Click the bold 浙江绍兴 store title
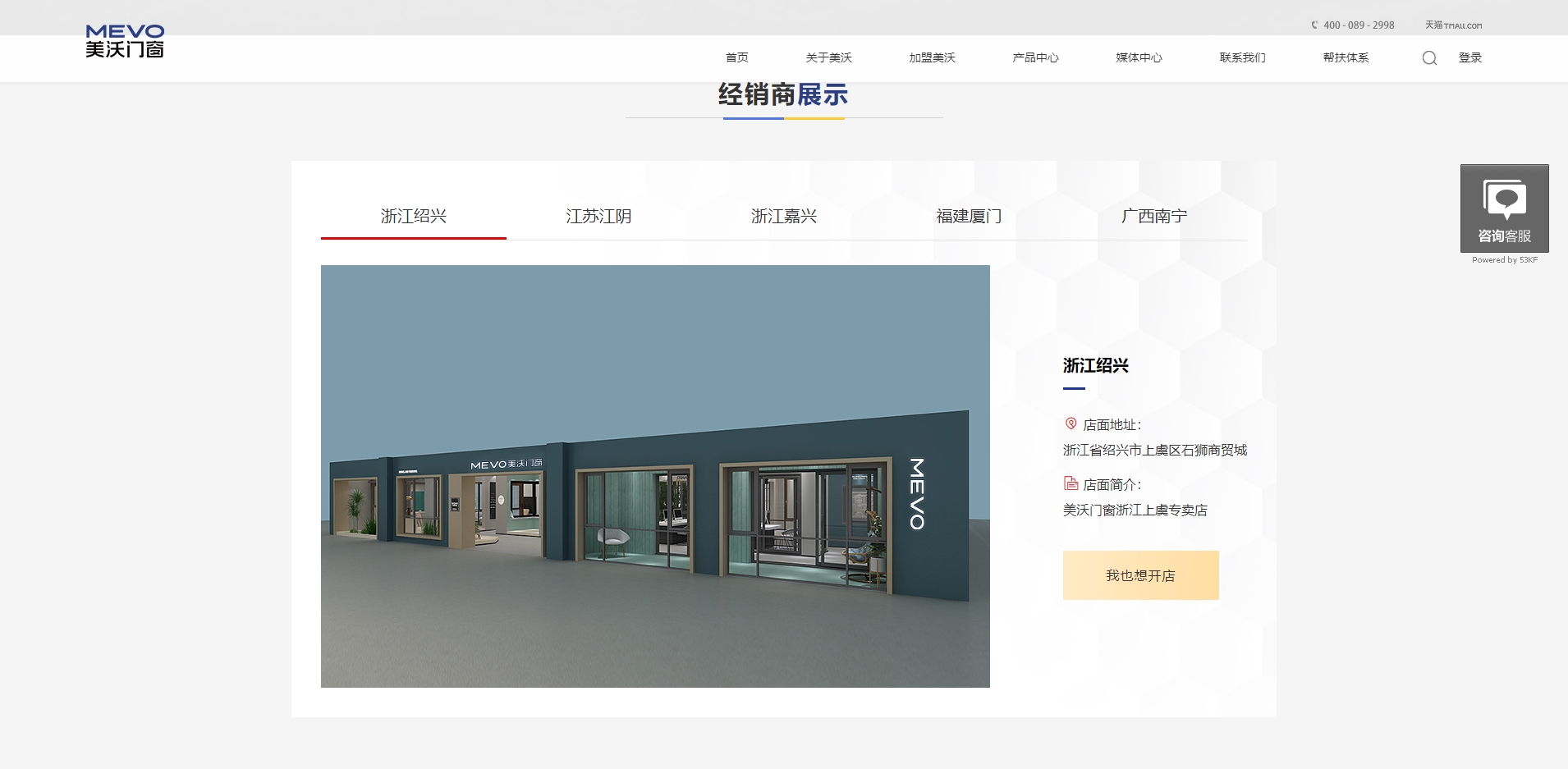 tap(1096, 365)
